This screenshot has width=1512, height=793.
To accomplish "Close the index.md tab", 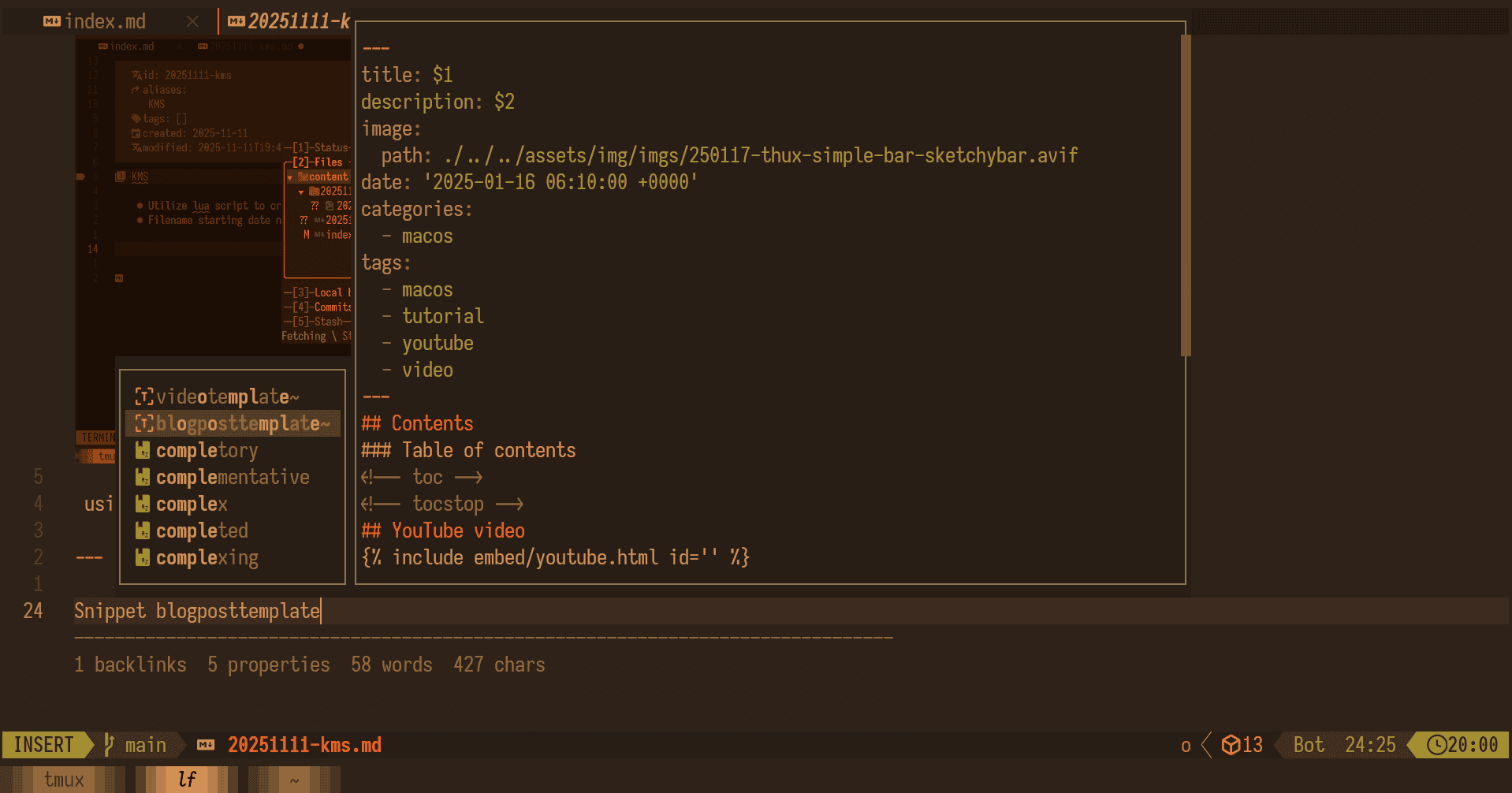I will point(192,21).
